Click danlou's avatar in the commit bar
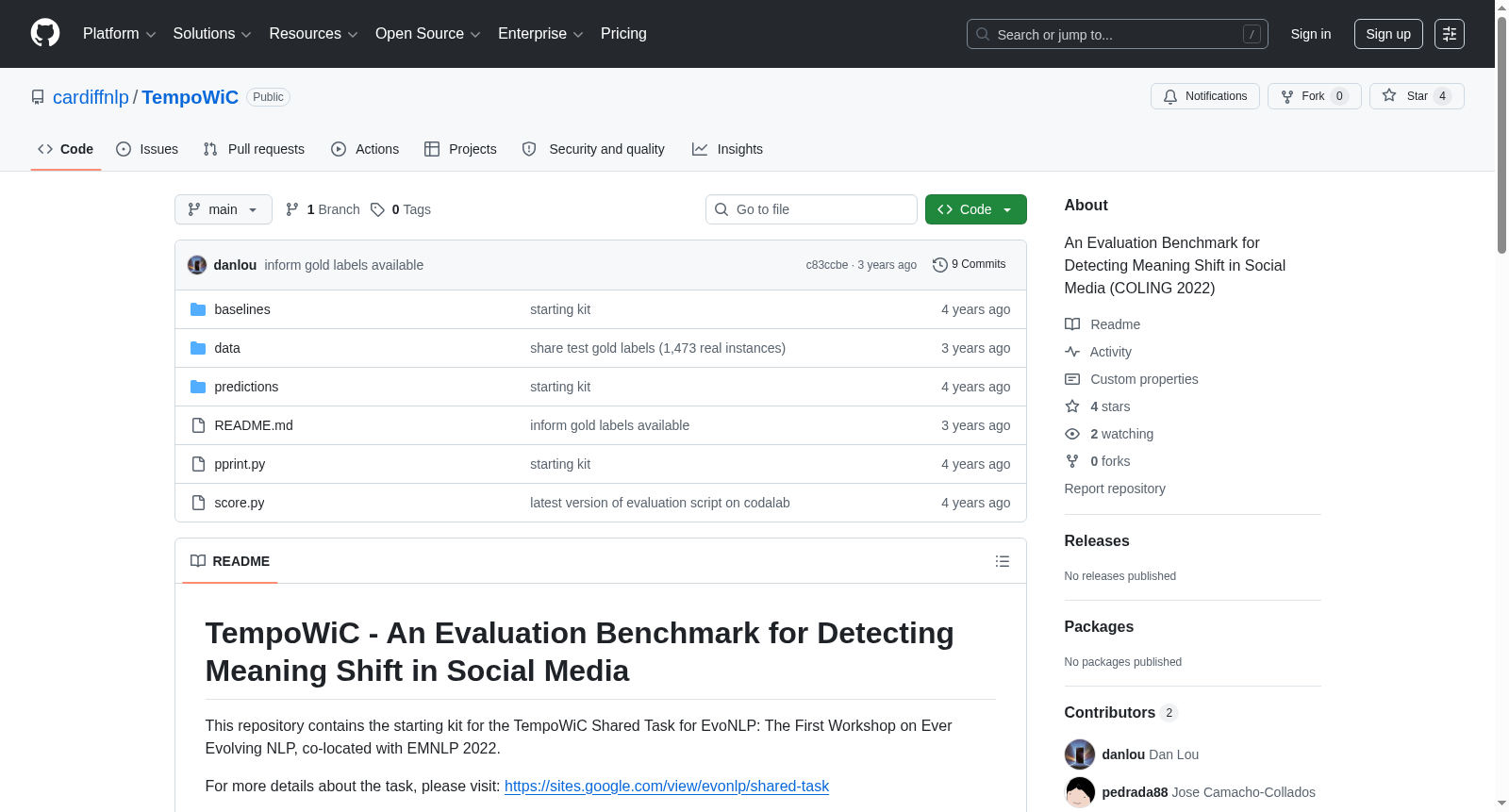The width and height of the screenshot is (1509, 812). [197, 265]
